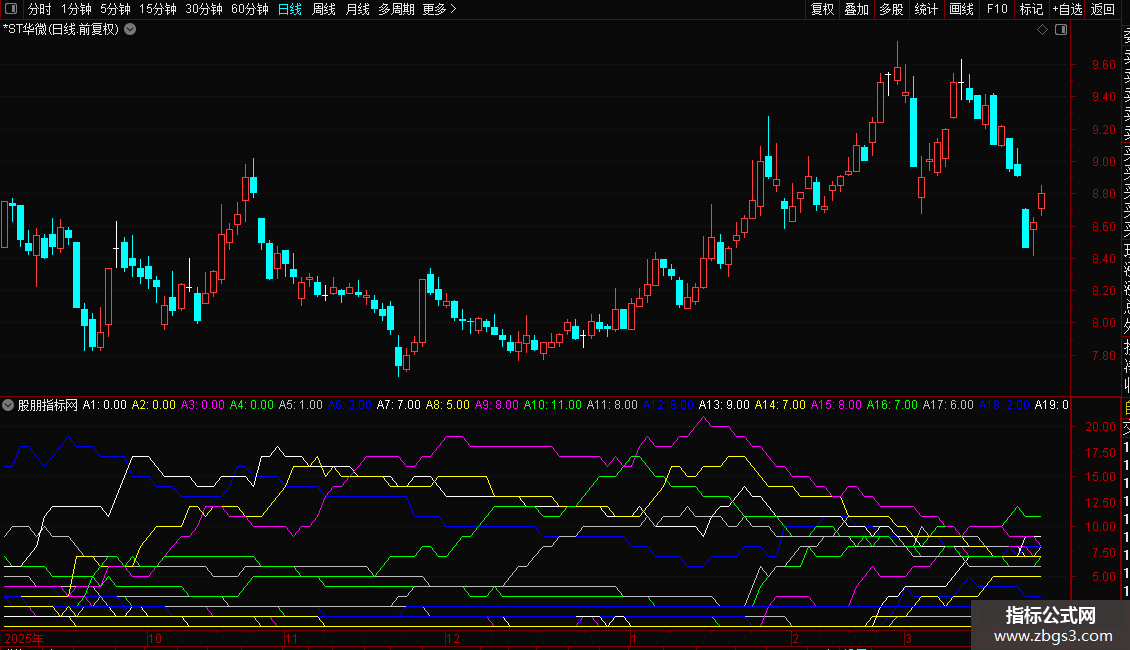Viewport: 1130px width, 650px height.
Task: Click the left sidebar panel toggle icon
Action: (10, 10)
